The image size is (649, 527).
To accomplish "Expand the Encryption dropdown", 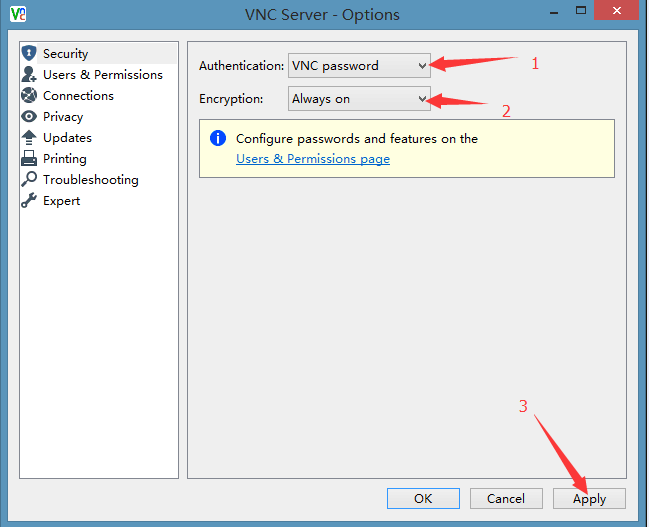I will pos(360,99).
